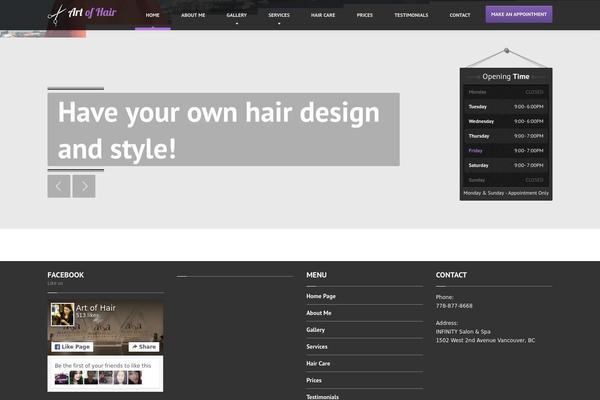
Task: Select Hair Care in navigation bar
Action: 322,15
